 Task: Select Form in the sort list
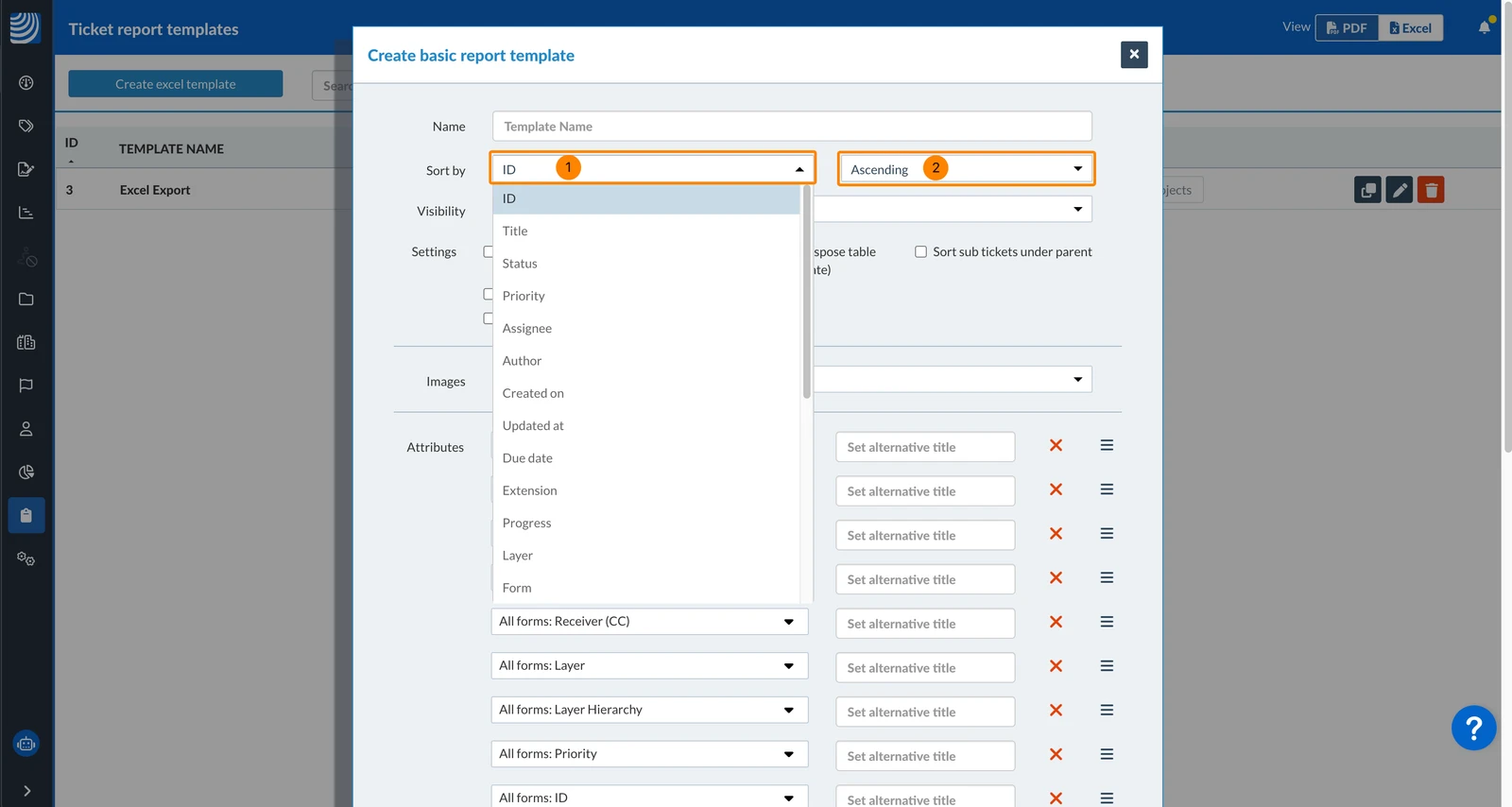(646, 588)
